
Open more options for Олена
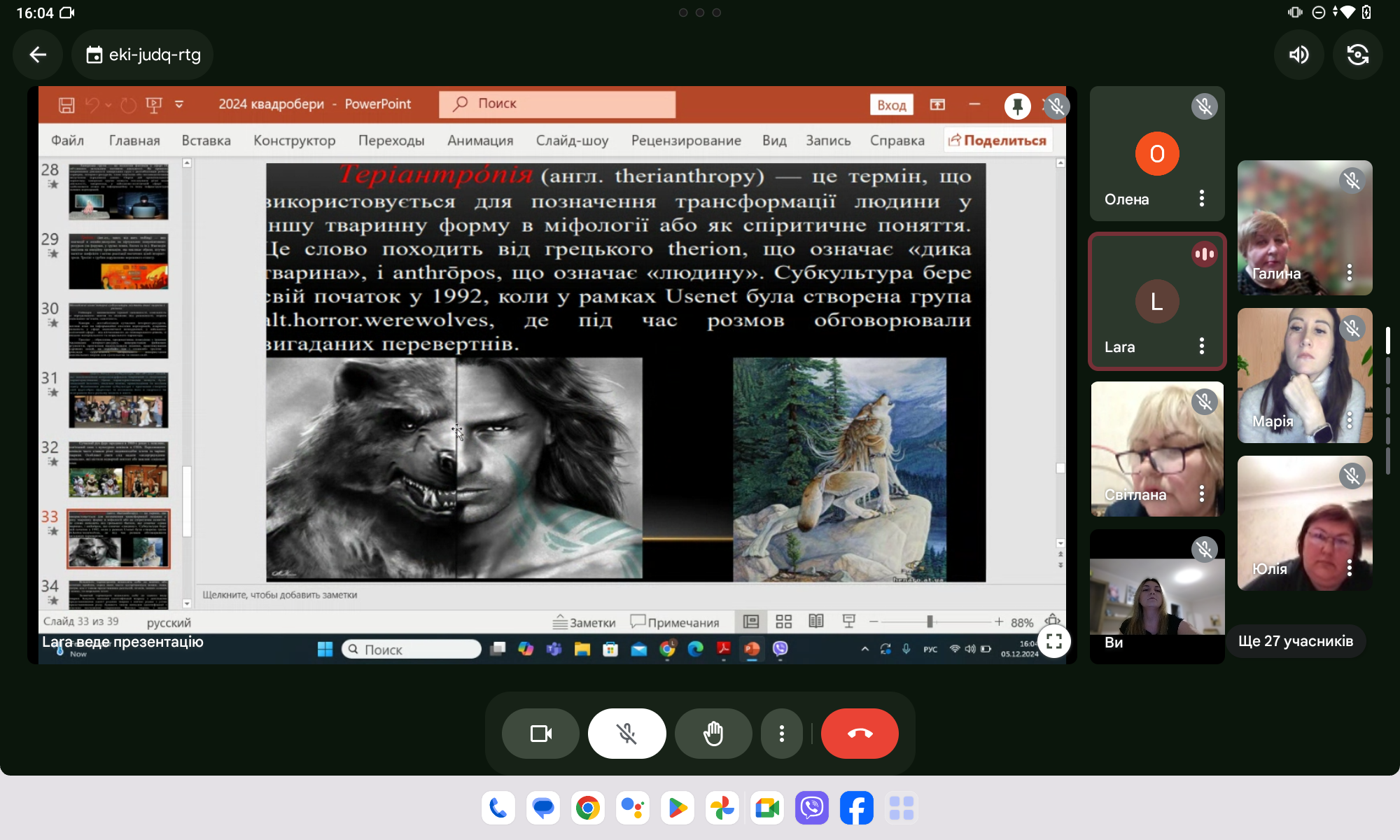coord(1202,199)
